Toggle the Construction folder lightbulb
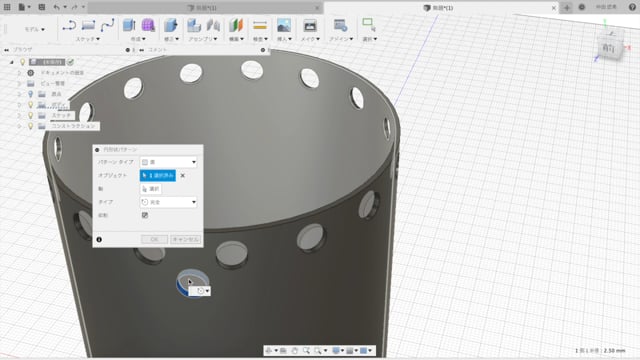Image resolution: width=640 pixels, height=360 pixels. 30,126
